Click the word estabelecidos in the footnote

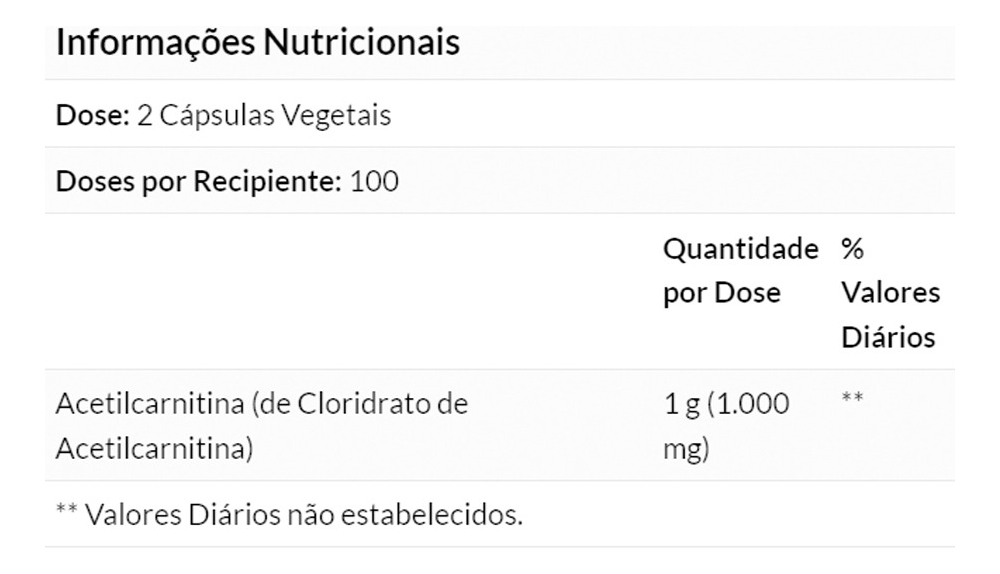click(432, 516)
